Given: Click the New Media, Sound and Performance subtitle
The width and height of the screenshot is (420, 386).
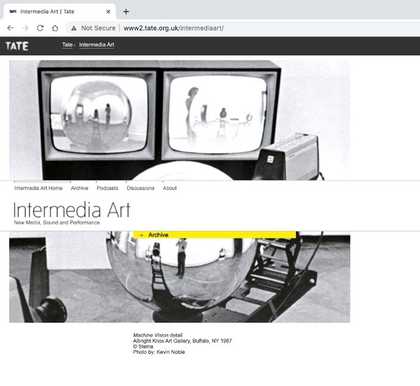Looking at the screenshot, I should click(x=57, y=222).
